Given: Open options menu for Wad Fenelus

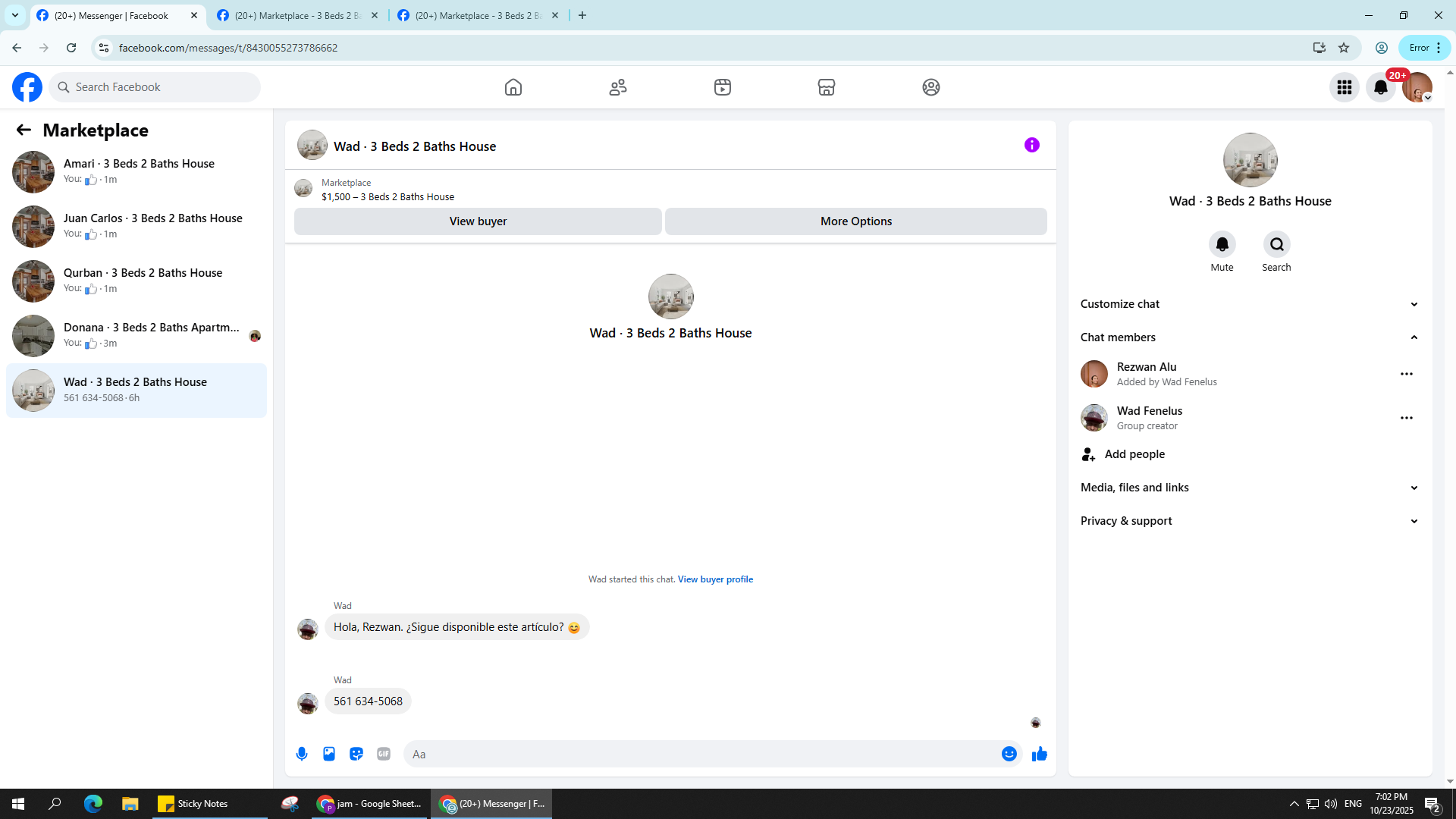Looking at the screenshot, I should (x=1406, y=418).
